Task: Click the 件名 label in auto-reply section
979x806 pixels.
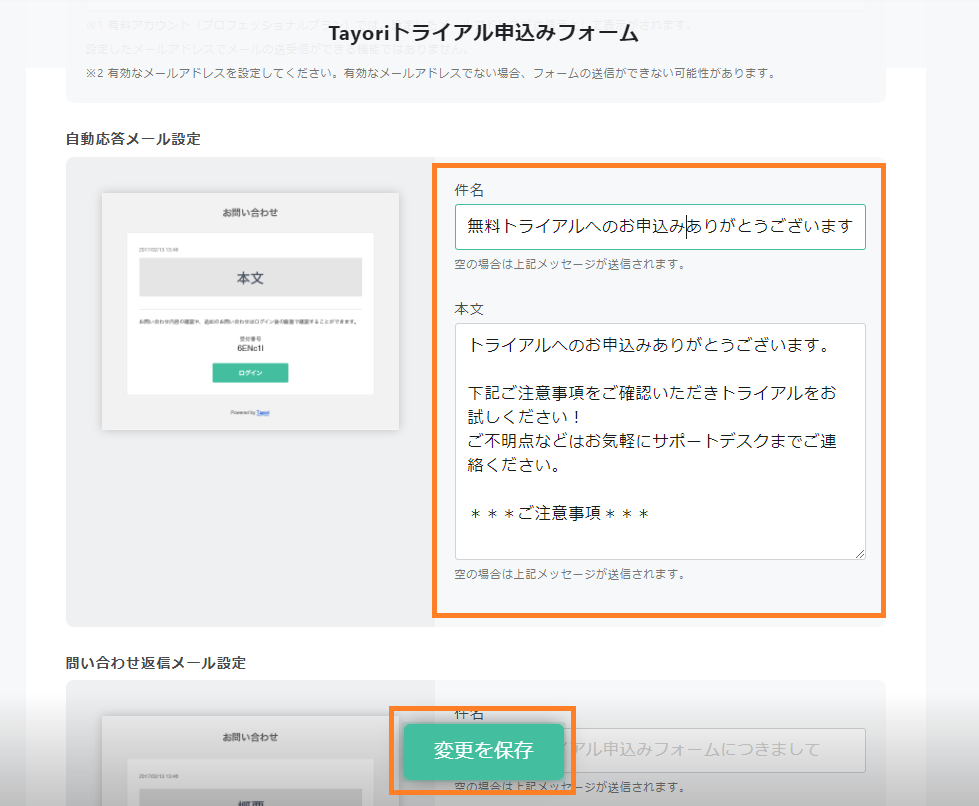Action: click(x=469, y=190)
